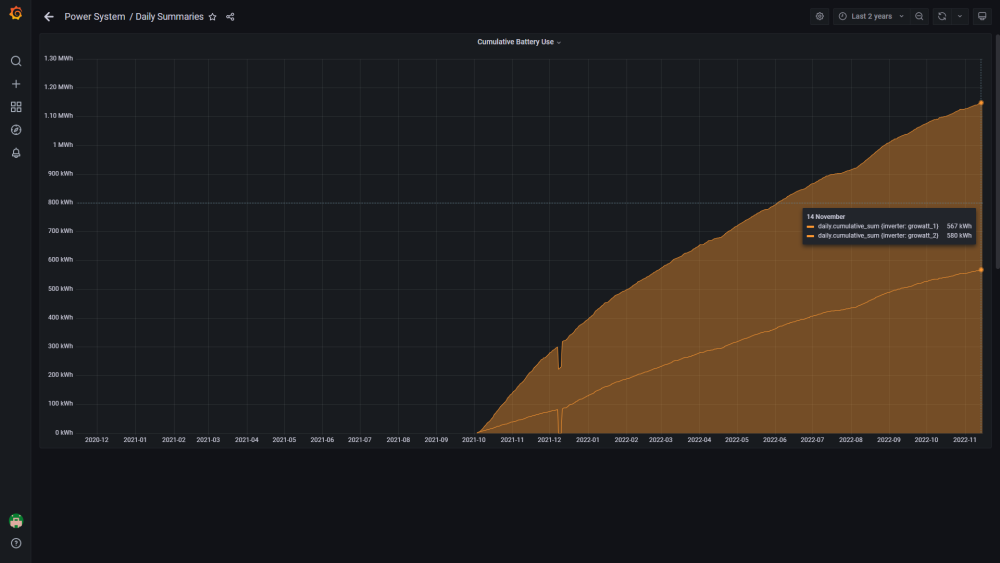Screen dimensions: 1000x563
Task: Open the Alerting bell icon
Action: [16, 153]
